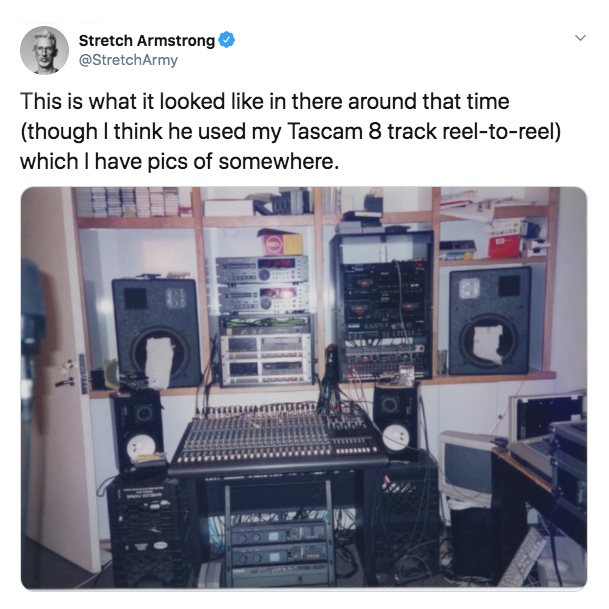Open the tweet options chevron menu

580,38
